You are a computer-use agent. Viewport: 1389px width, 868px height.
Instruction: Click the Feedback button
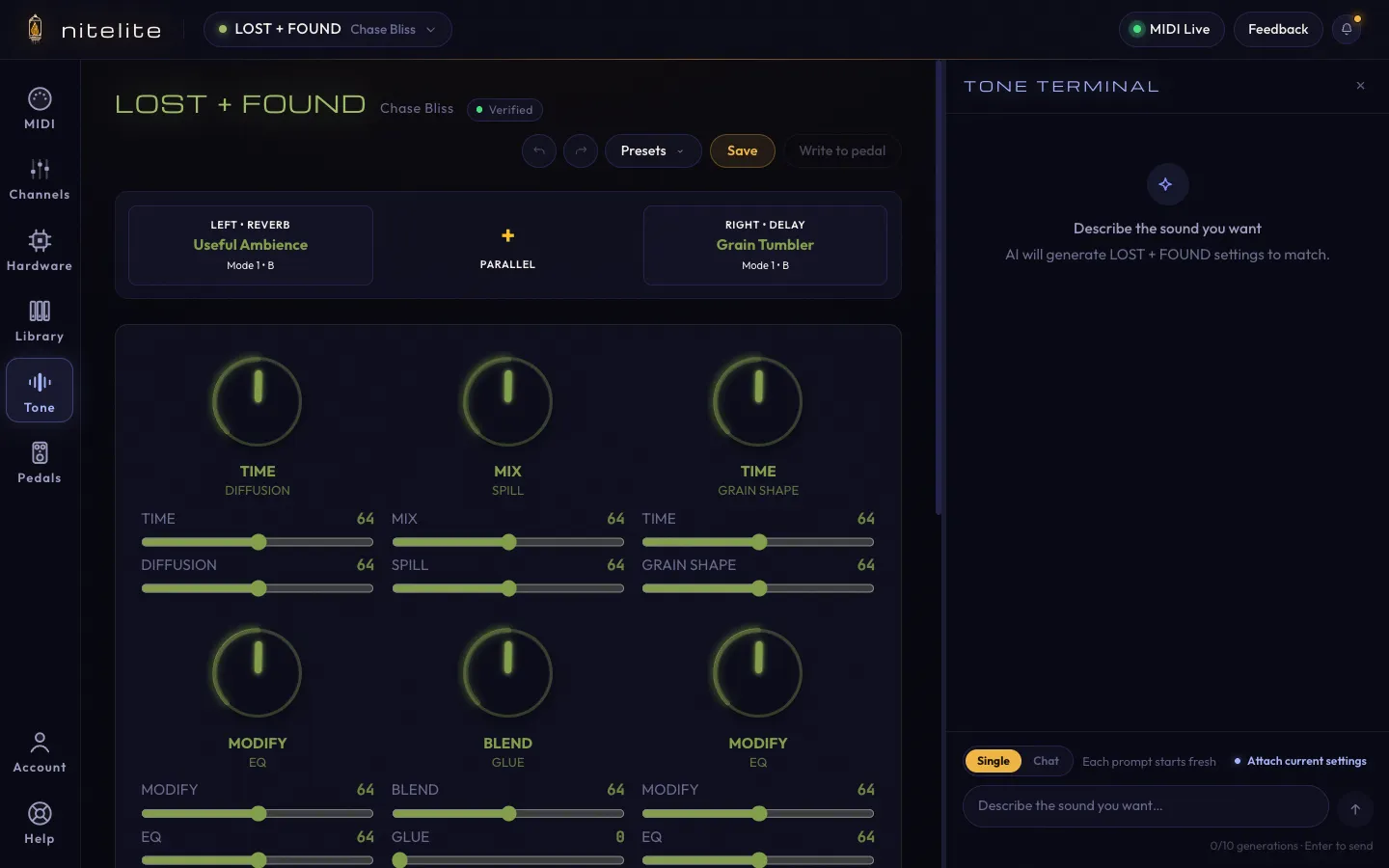(1278, 29)
